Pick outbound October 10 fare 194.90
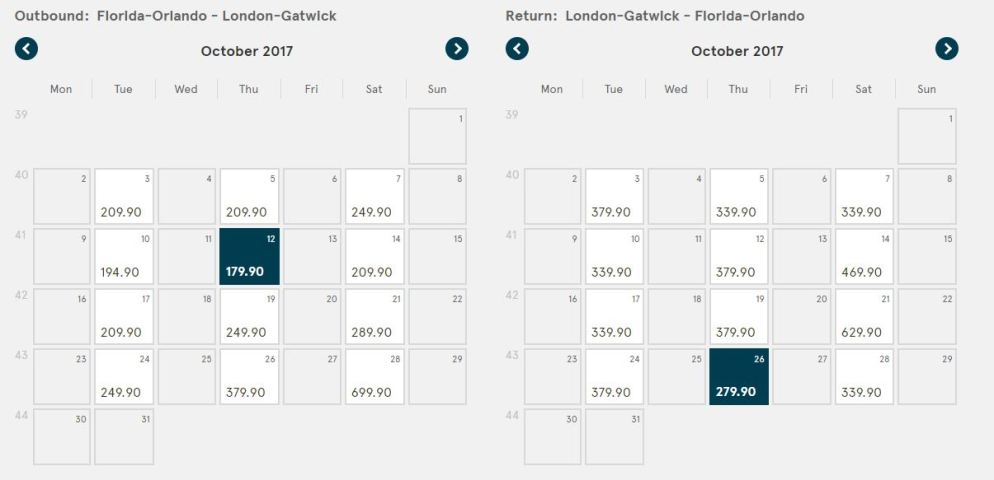Viewport: 994px width, 480px height. tap(122, 256)
